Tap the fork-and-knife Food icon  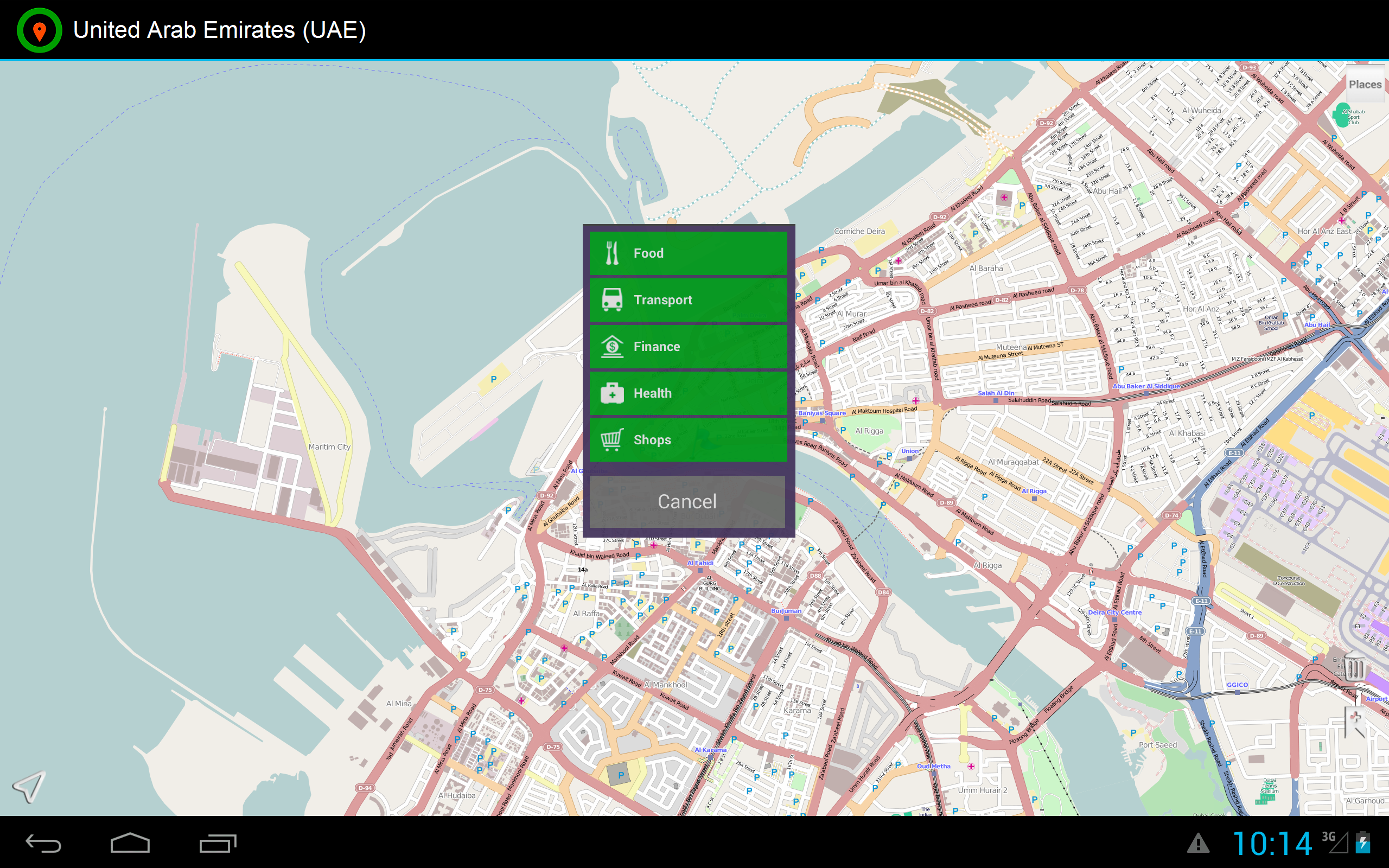pyautogui.click(x=612, y=253)
